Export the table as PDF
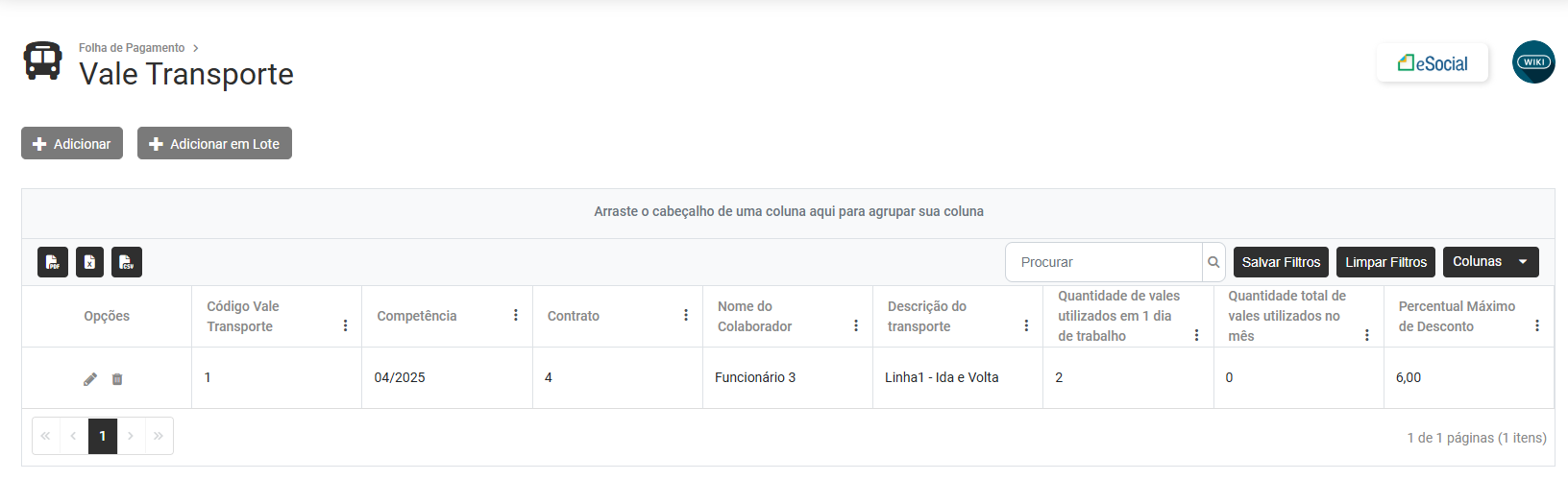Viewport: 1568px width, 504px height. 53,262
